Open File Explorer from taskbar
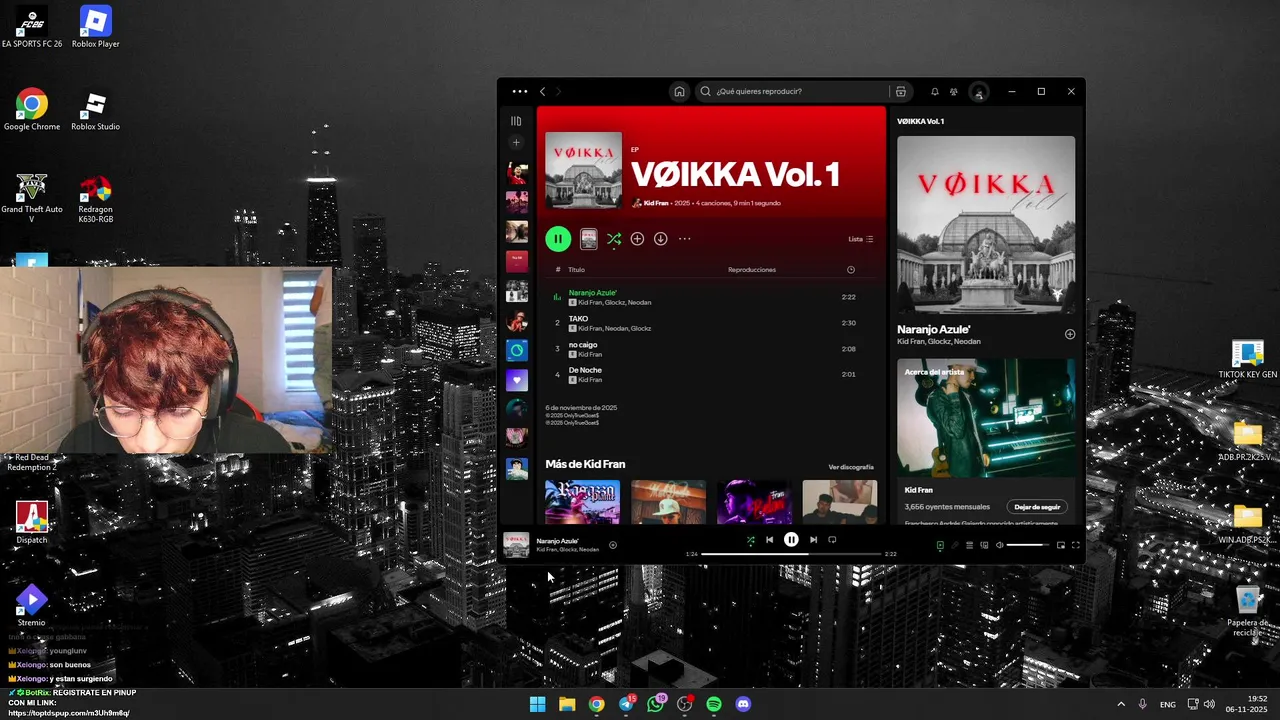 point(567,704)
